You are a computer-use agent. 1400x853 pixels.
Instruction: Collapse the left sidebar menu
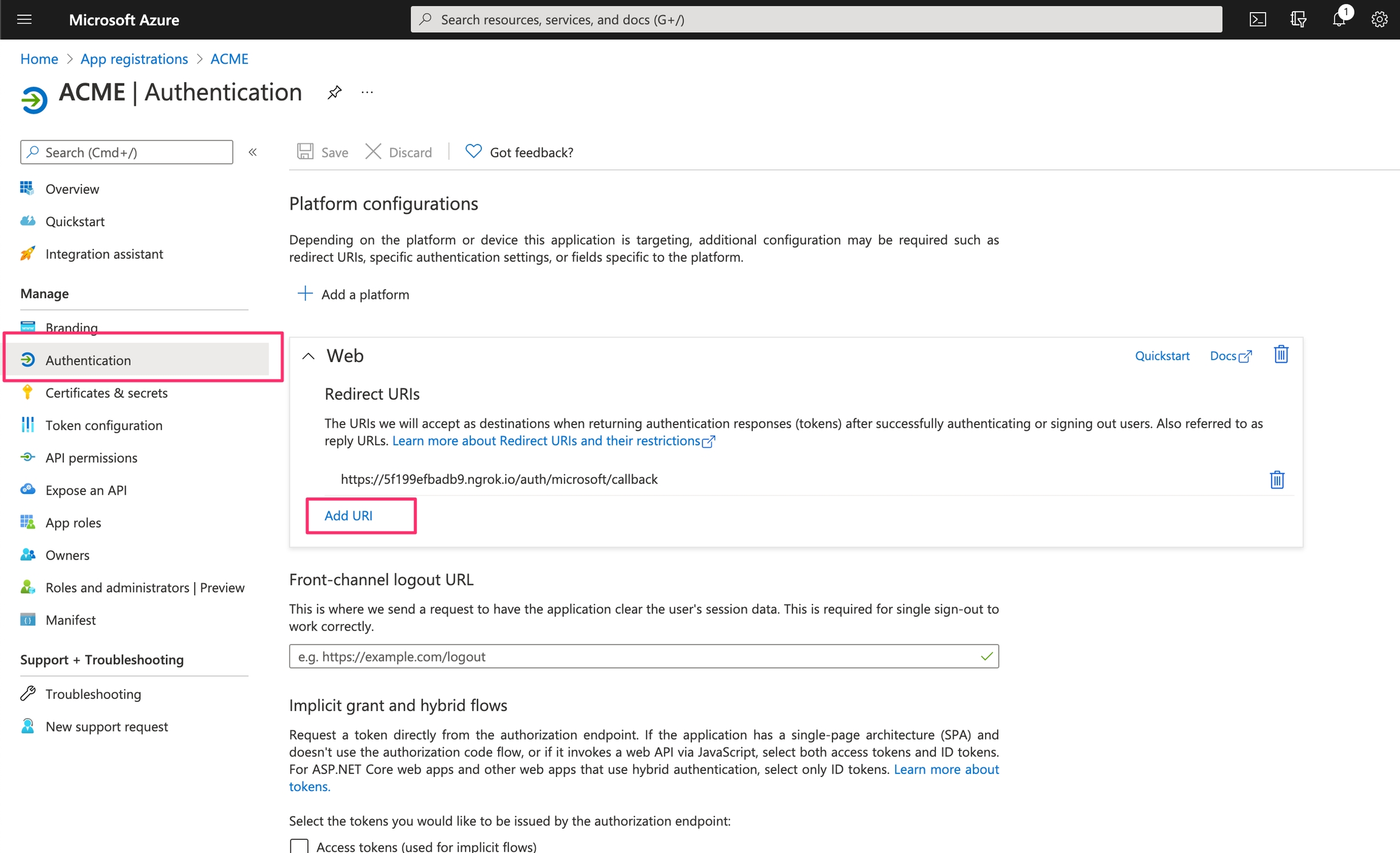point(253,152)
